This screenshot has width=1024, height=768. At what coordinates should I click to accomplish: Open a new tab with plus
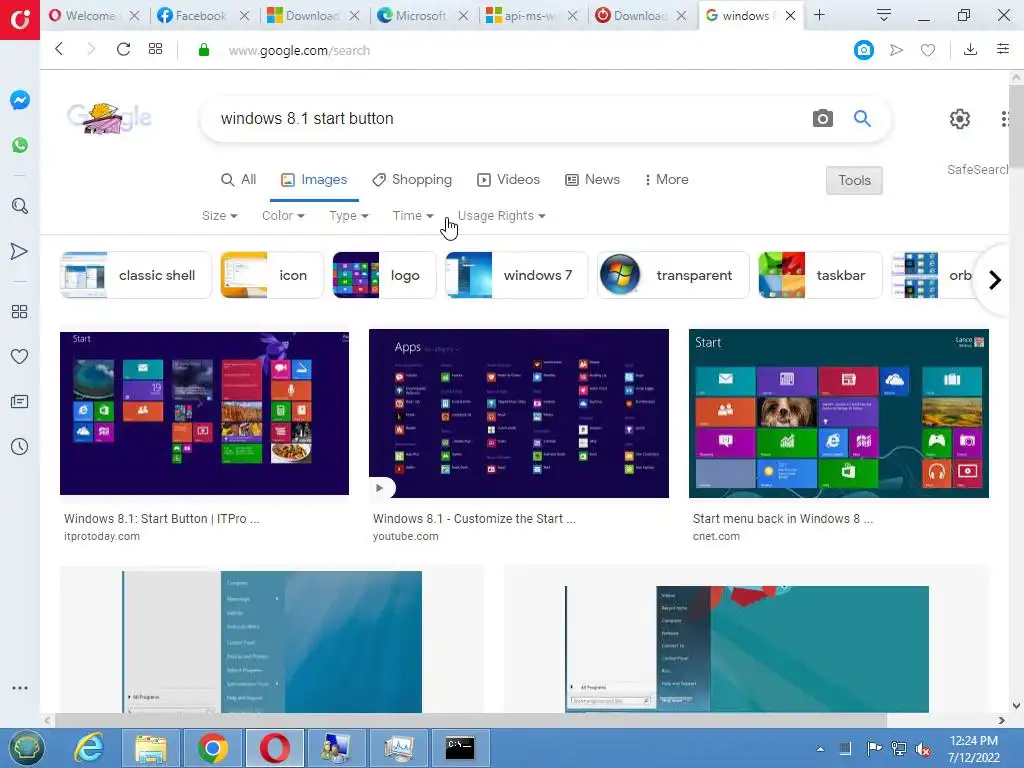click(819, 15)
